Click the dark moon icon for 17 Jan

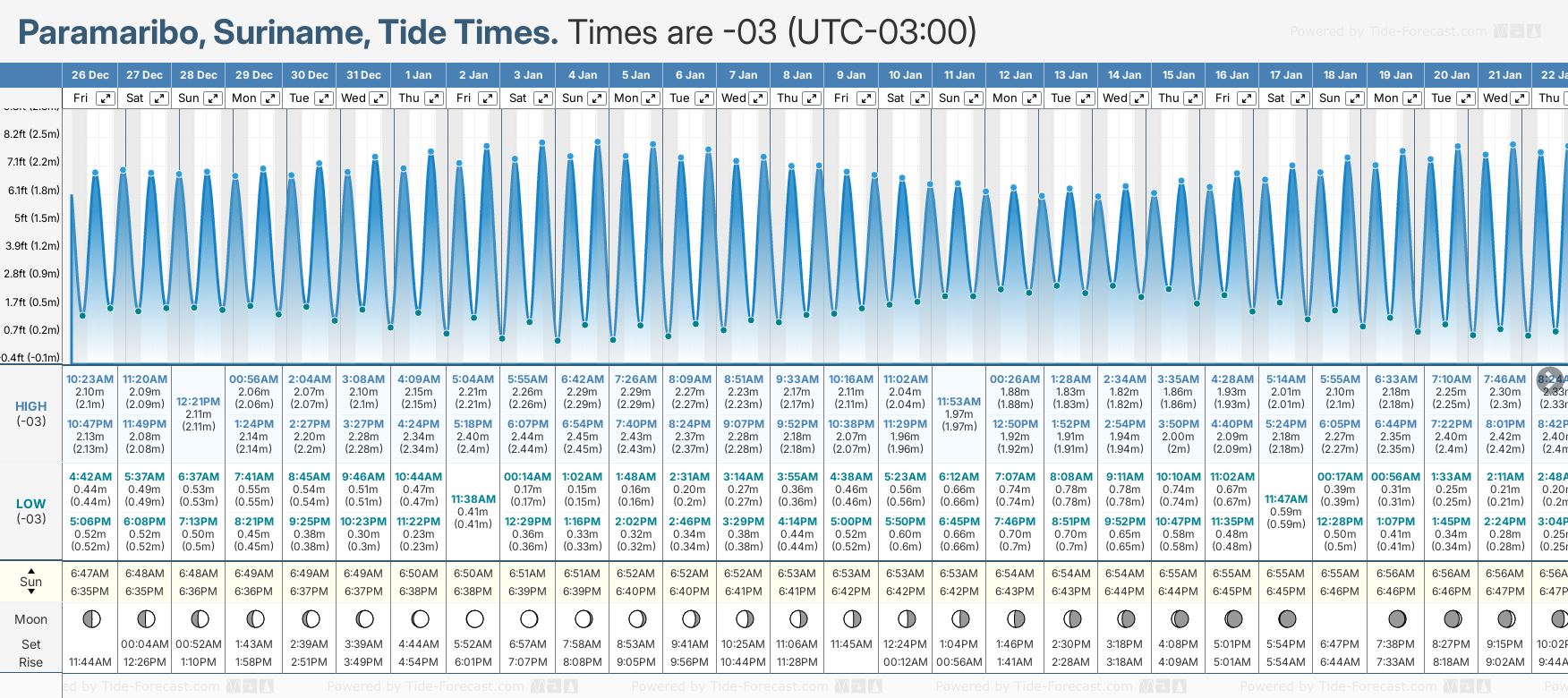(x=1287, y=618)
